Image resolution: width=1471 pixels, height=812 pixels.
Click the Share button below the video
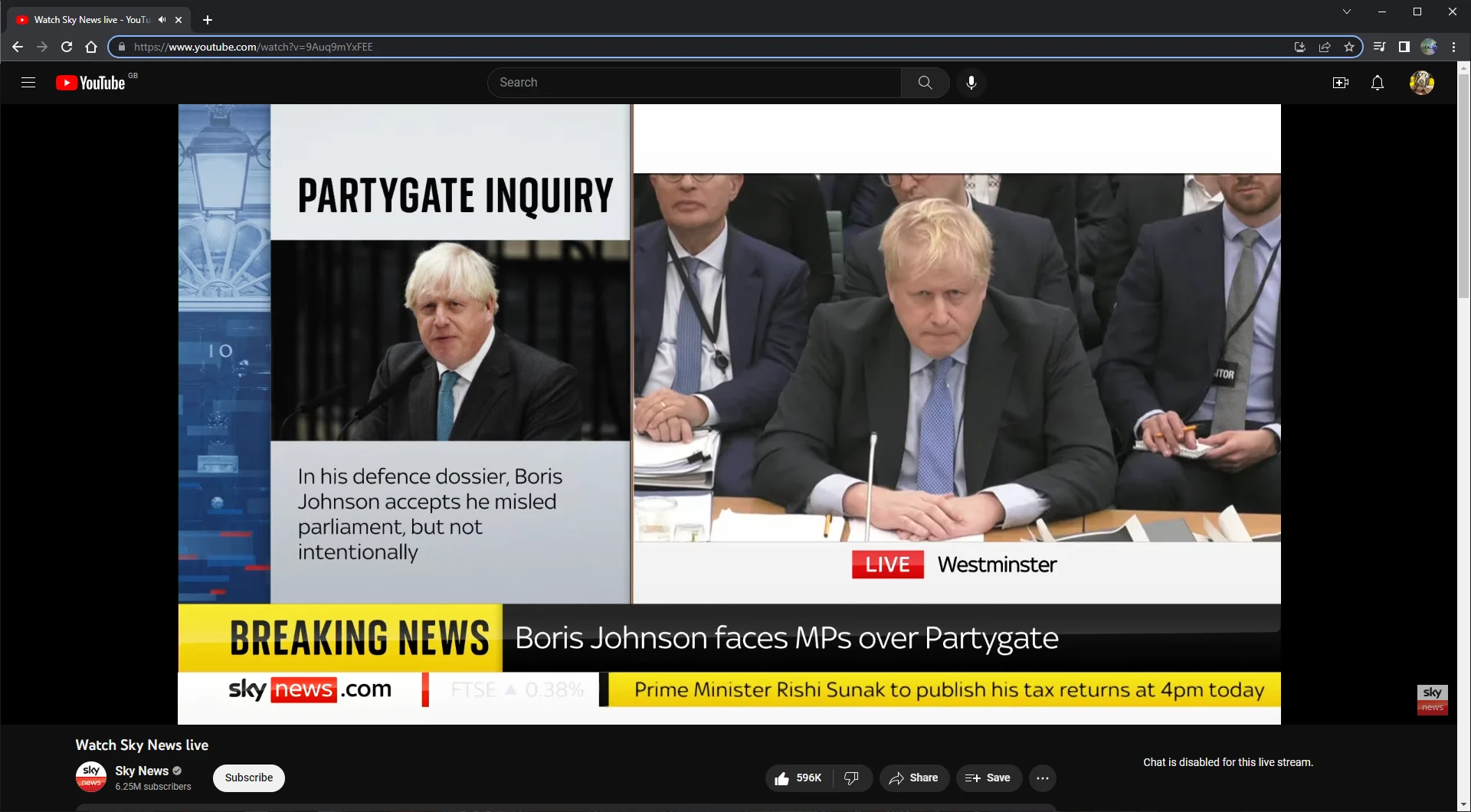(x=914, y=778)
